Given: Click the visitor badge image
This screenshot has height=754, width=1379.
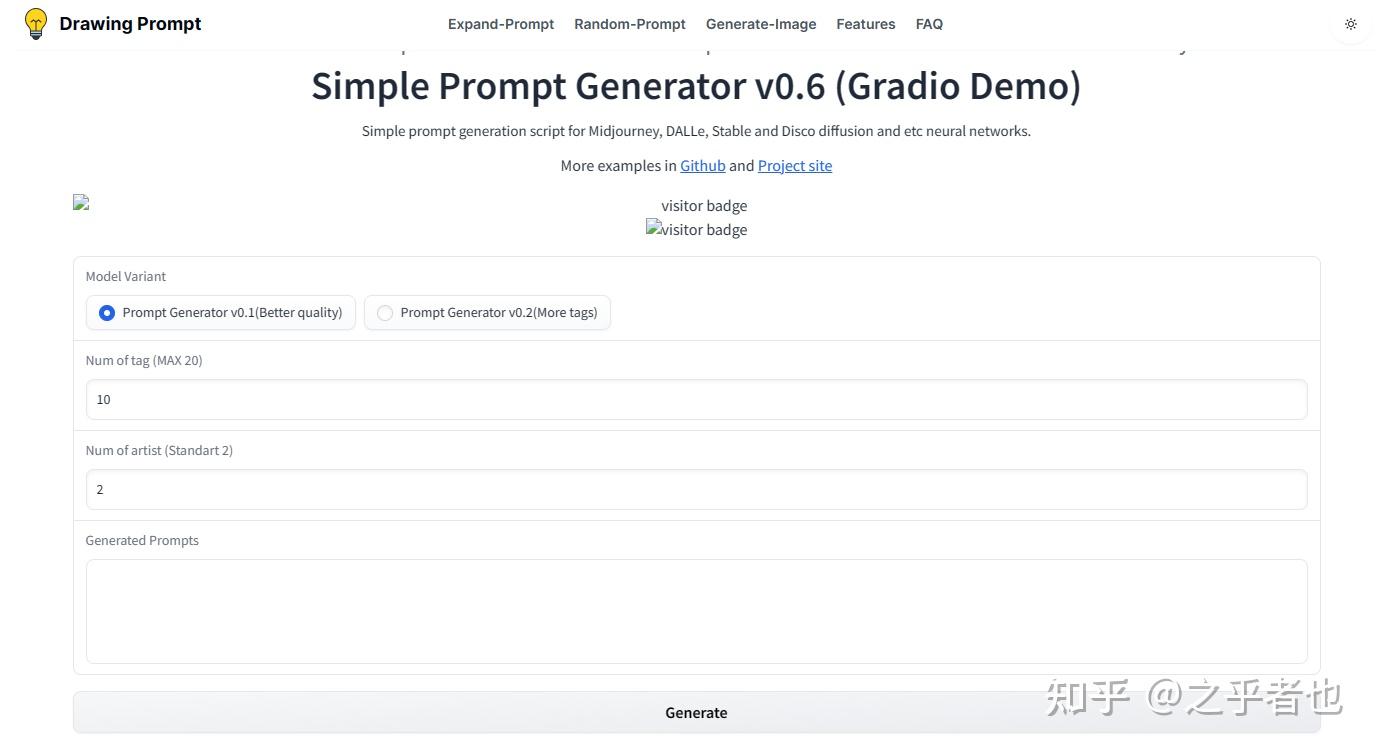Looking at the screenshot, I should click(x=696, y=230).
